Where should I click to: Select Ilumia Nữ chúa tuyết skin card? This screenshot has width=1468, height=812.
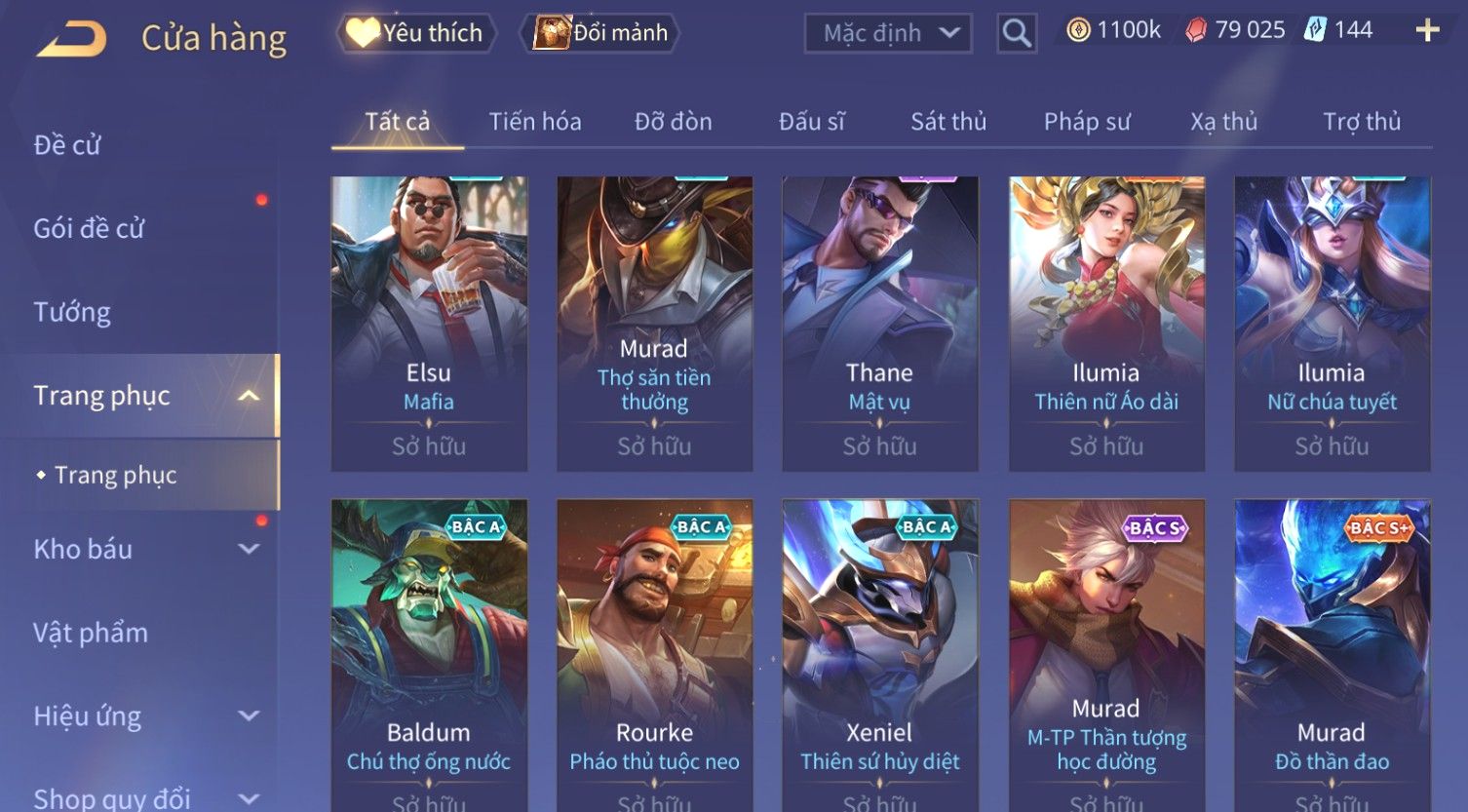pos(1332,324)
